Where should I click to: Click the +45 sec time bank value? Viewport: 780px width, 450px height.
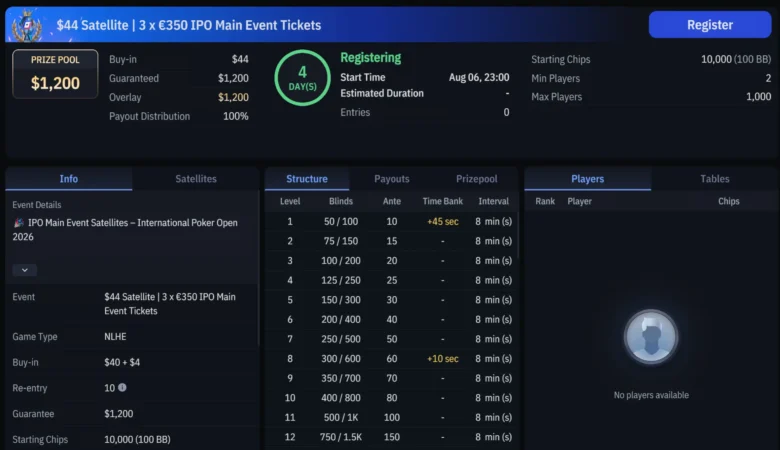(x=443, y=222)
